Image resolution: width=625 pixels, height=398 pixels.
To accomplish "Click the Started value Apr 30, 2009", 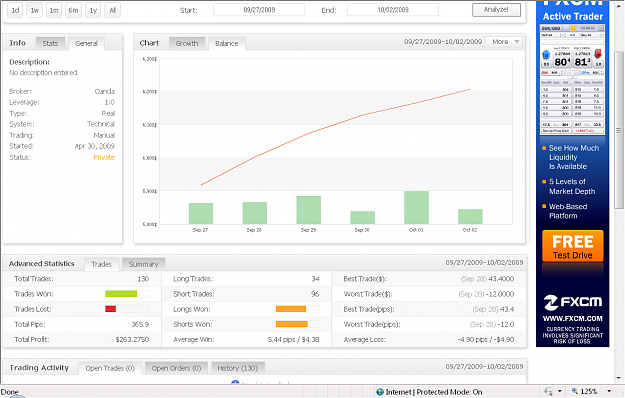I will (x=94, y=146).
